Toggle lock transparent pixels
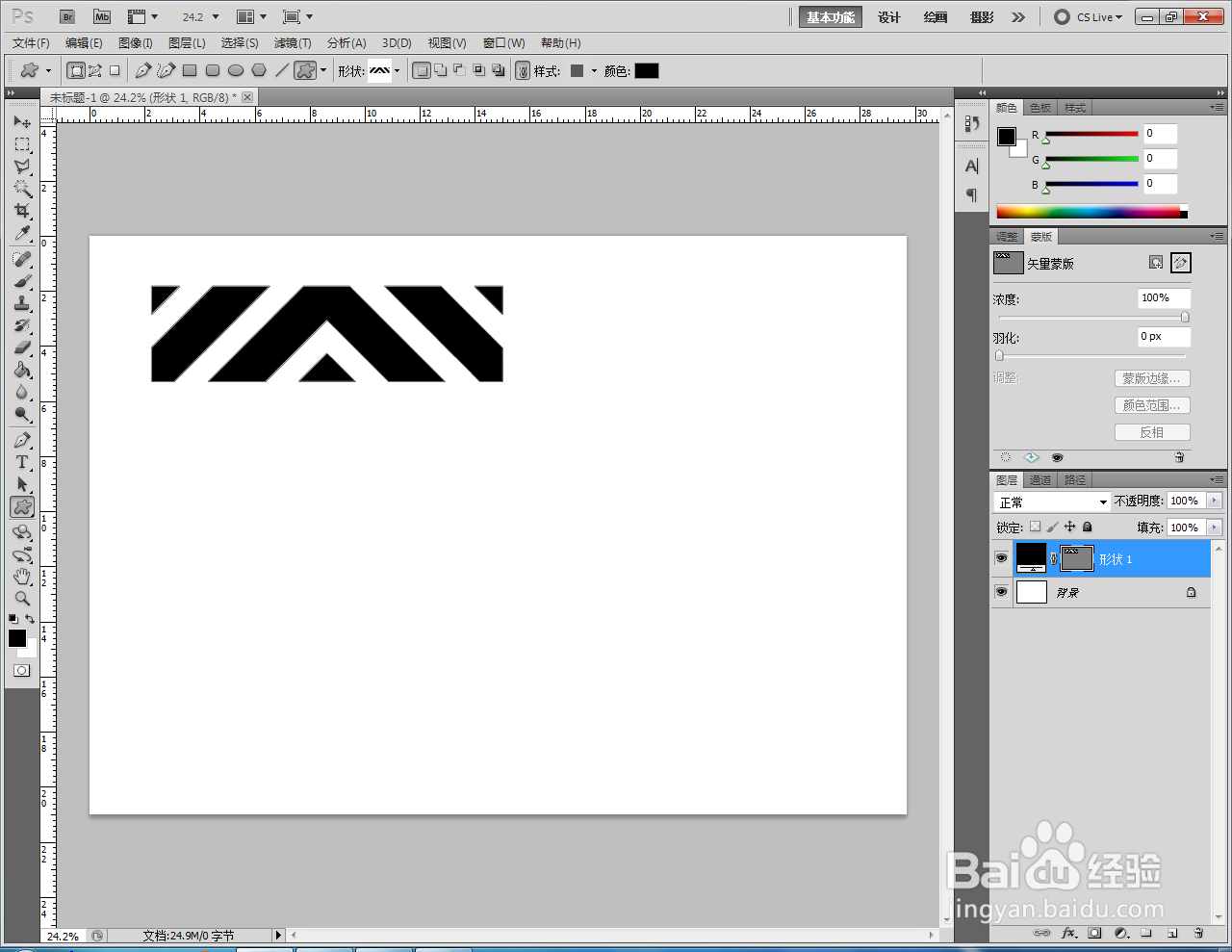The height and width of the screenshot is (952, 1232). click(x=1035, y=527)
